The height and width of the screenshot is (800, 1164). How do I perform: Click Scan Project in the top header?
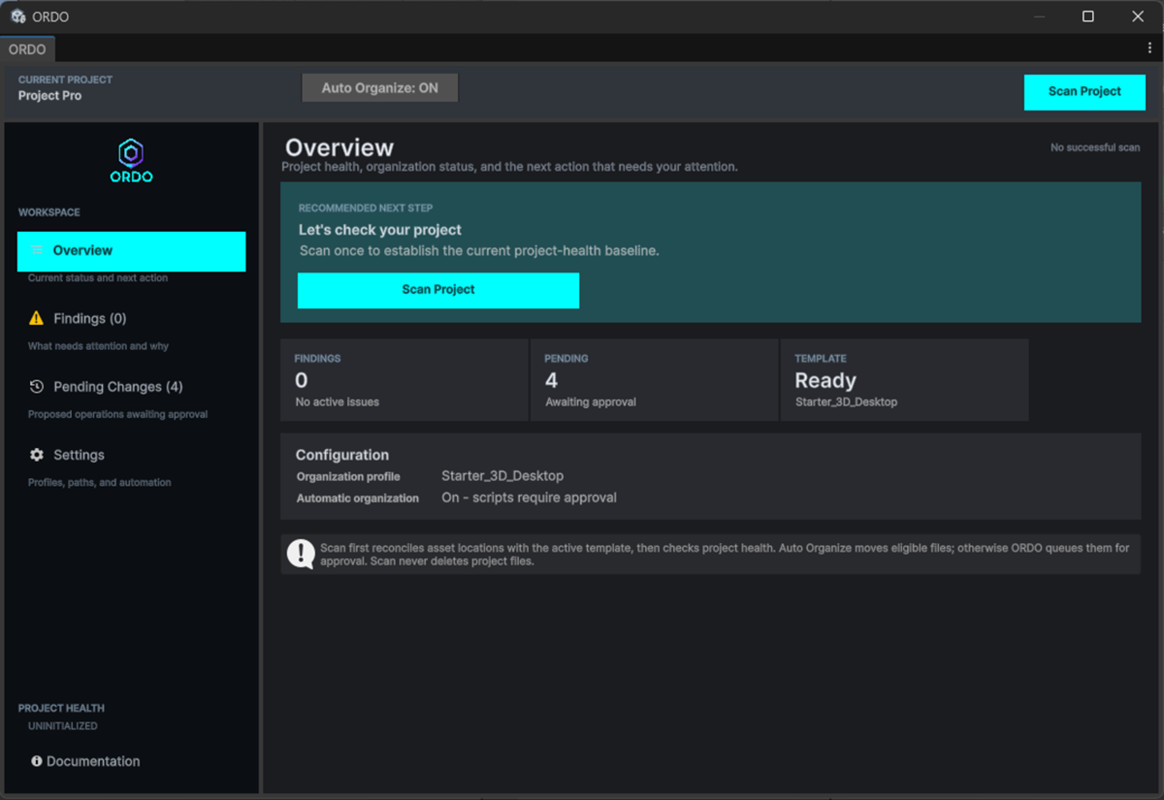tap(1084, 91)
